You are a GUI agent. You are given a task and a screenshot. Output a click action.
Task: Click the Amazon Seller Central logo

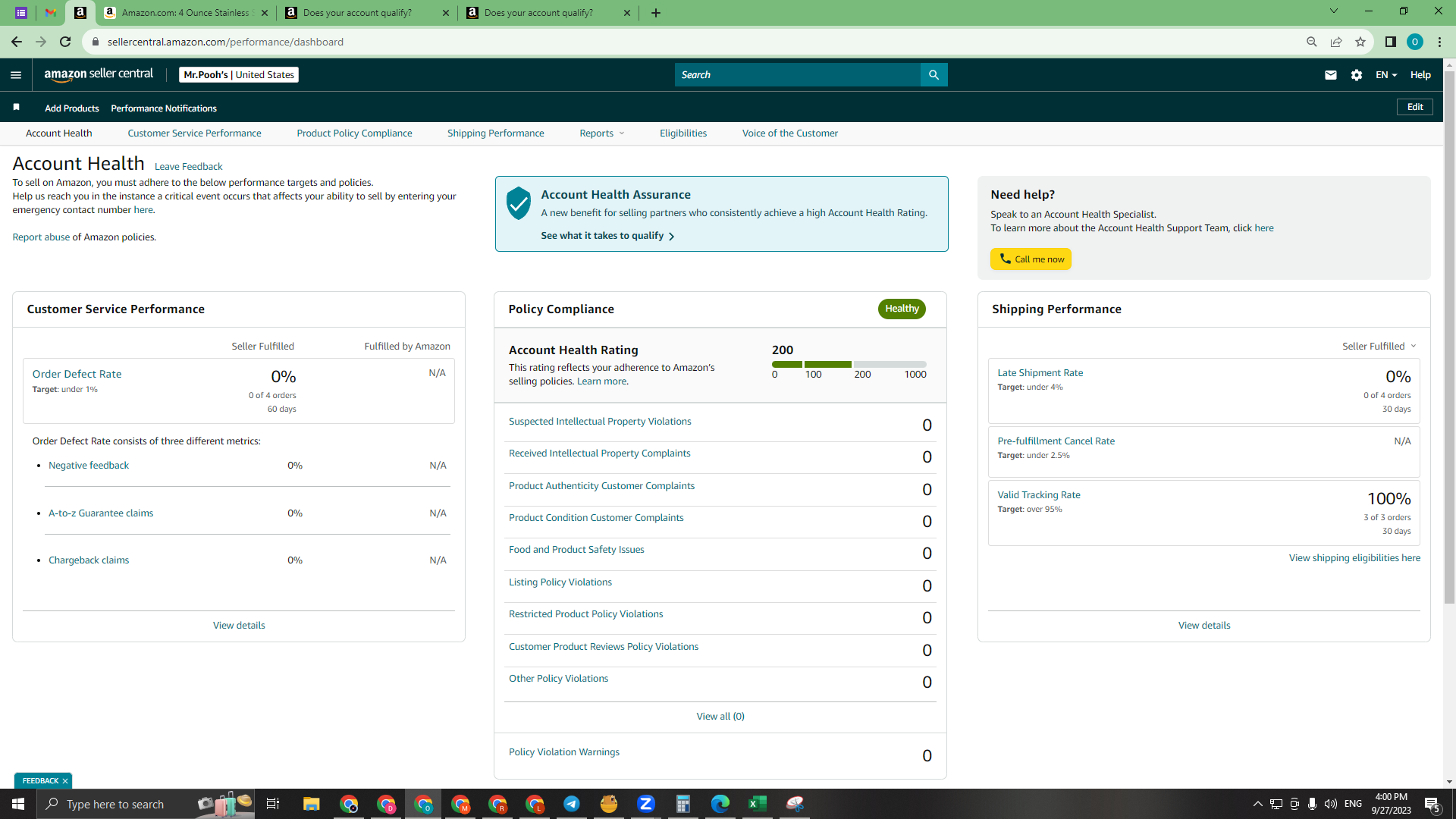click(x=99, y=74)
